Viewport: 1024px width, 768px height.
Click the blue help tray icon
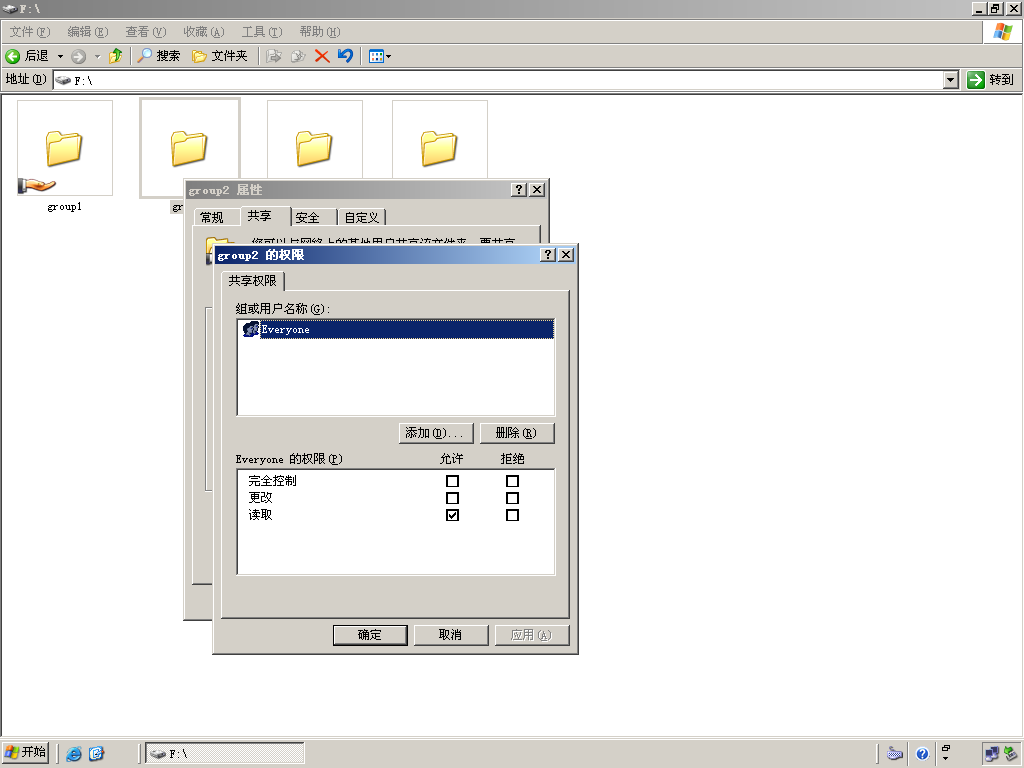(922, 754)
